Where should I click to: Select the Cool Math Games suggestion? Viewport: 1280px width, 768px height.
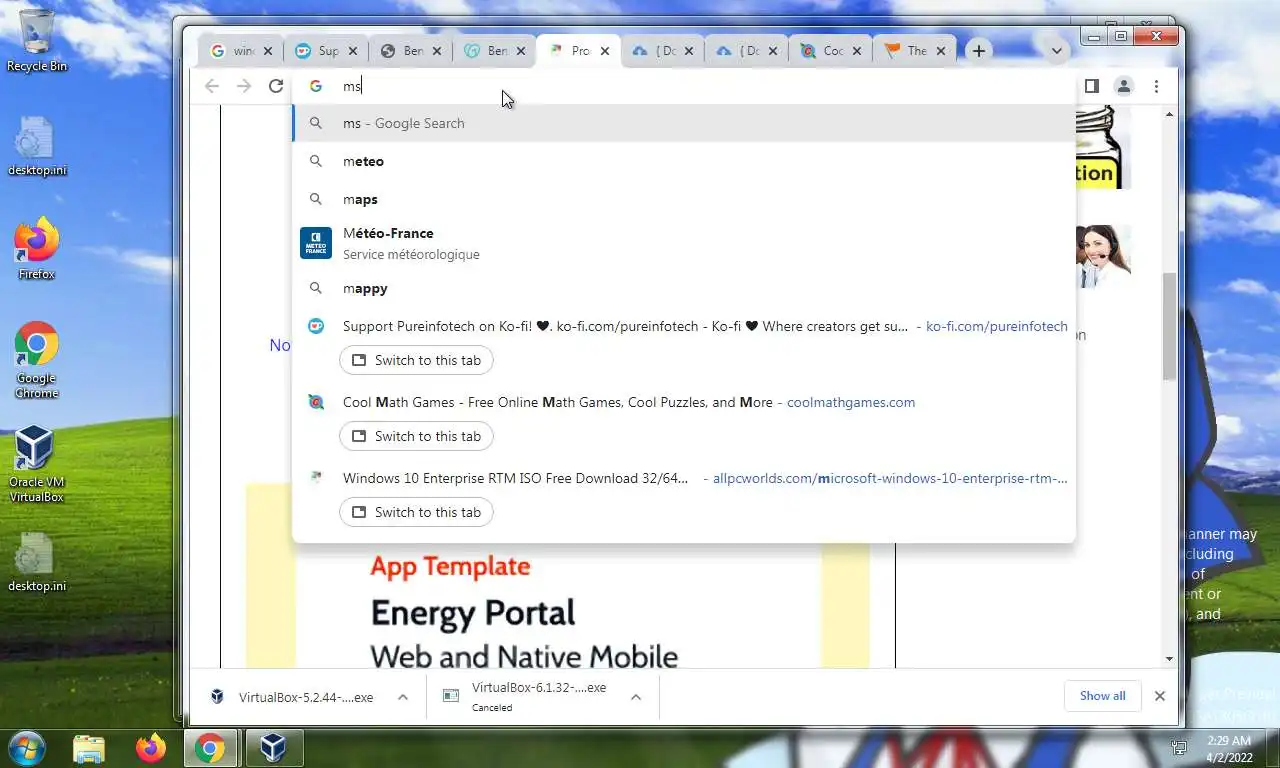684,402
